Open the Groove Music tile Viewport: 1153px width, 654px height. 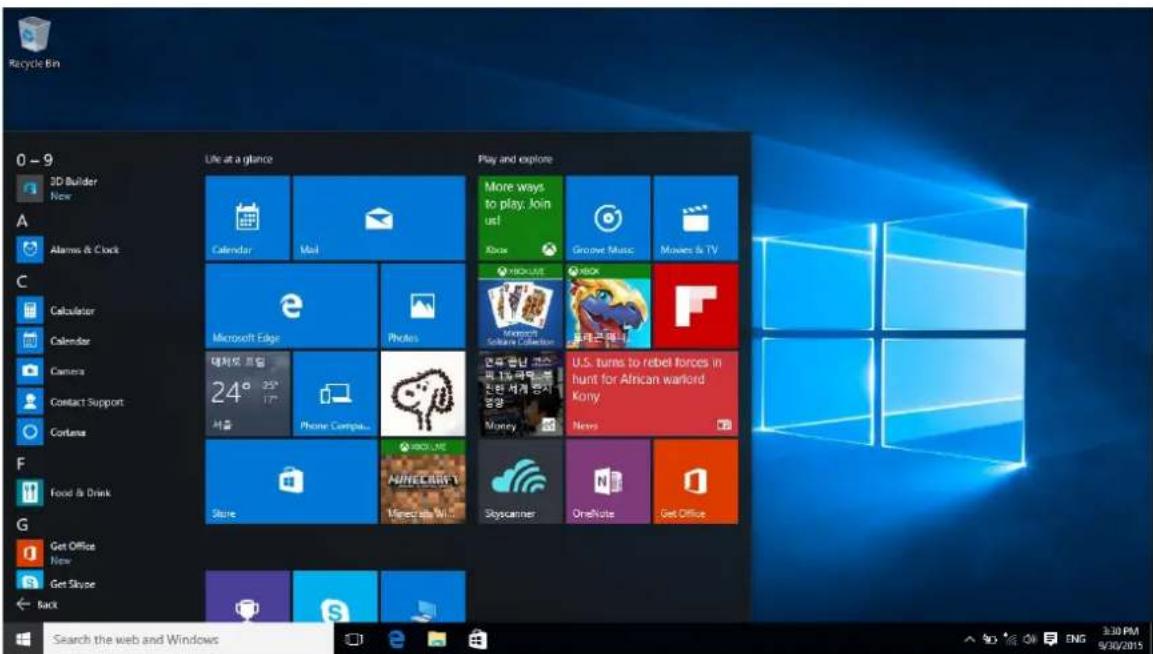pyautogui.click(x=608, y=218)
